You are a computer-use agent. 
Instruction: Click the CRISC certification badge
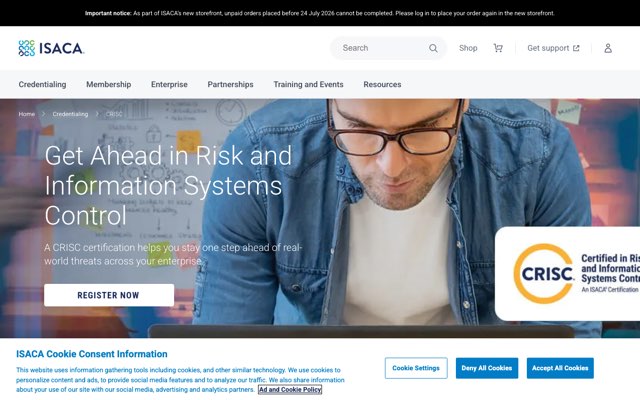click(567, 273)
